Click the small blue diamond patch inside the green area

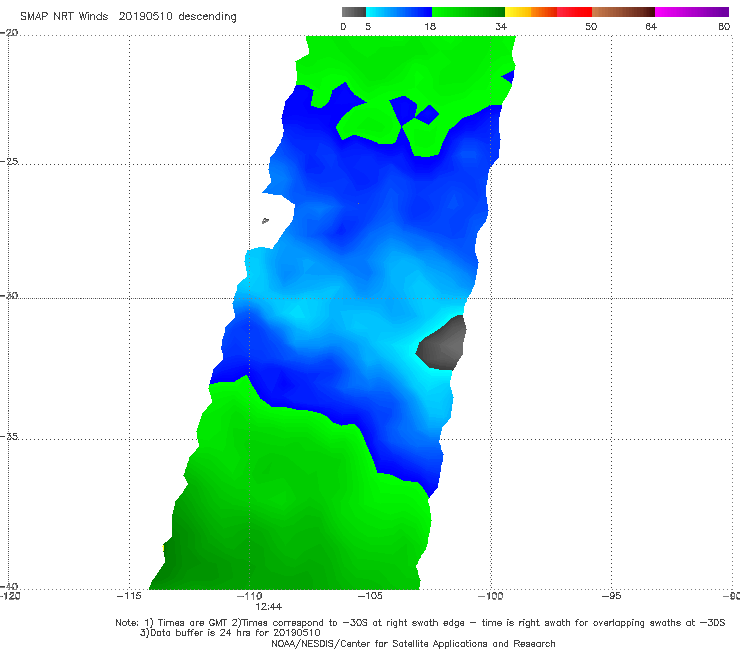point(427,115)
